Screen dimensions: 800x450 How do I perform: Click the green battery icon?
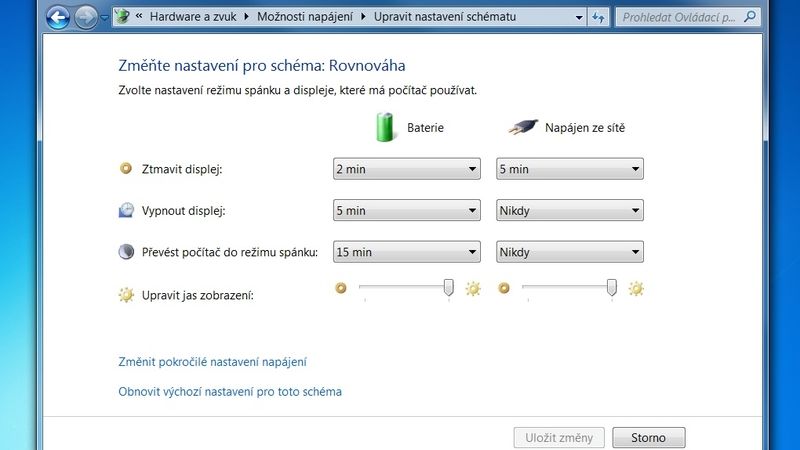[x=385, y=127]
